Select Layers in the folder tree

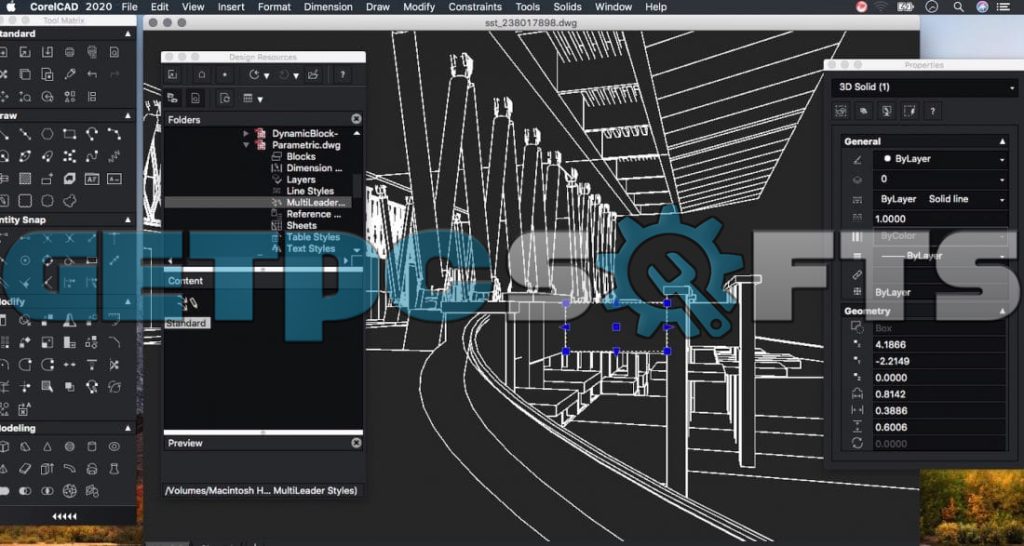click(300, 180)
